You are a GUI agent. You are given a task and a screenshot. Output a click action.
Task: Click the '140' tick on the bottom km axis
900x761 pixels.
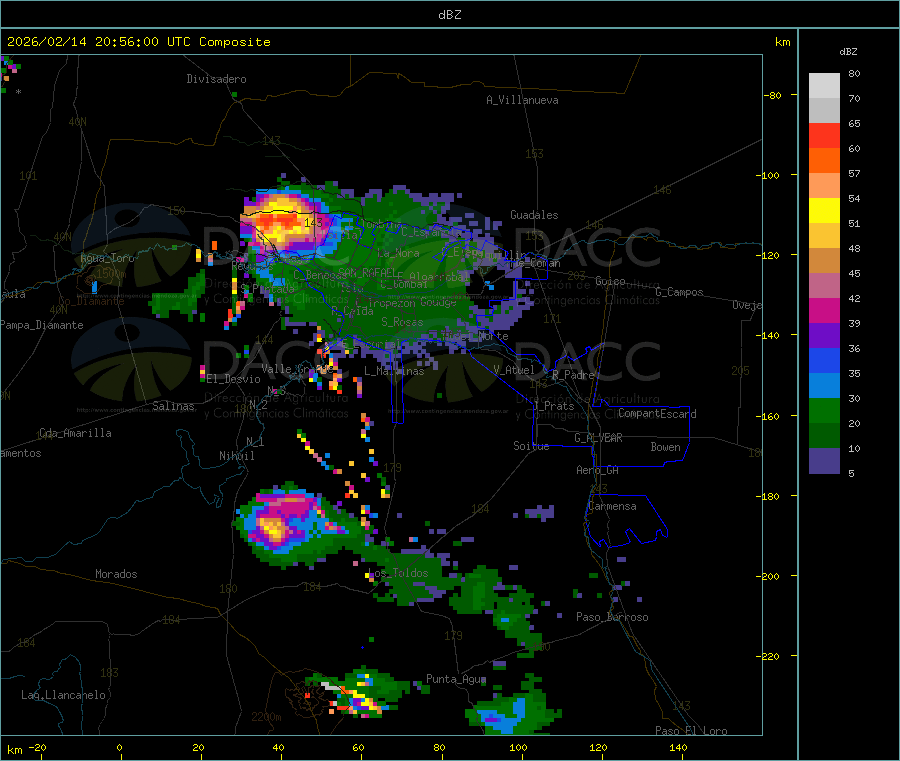coord(678,747)
